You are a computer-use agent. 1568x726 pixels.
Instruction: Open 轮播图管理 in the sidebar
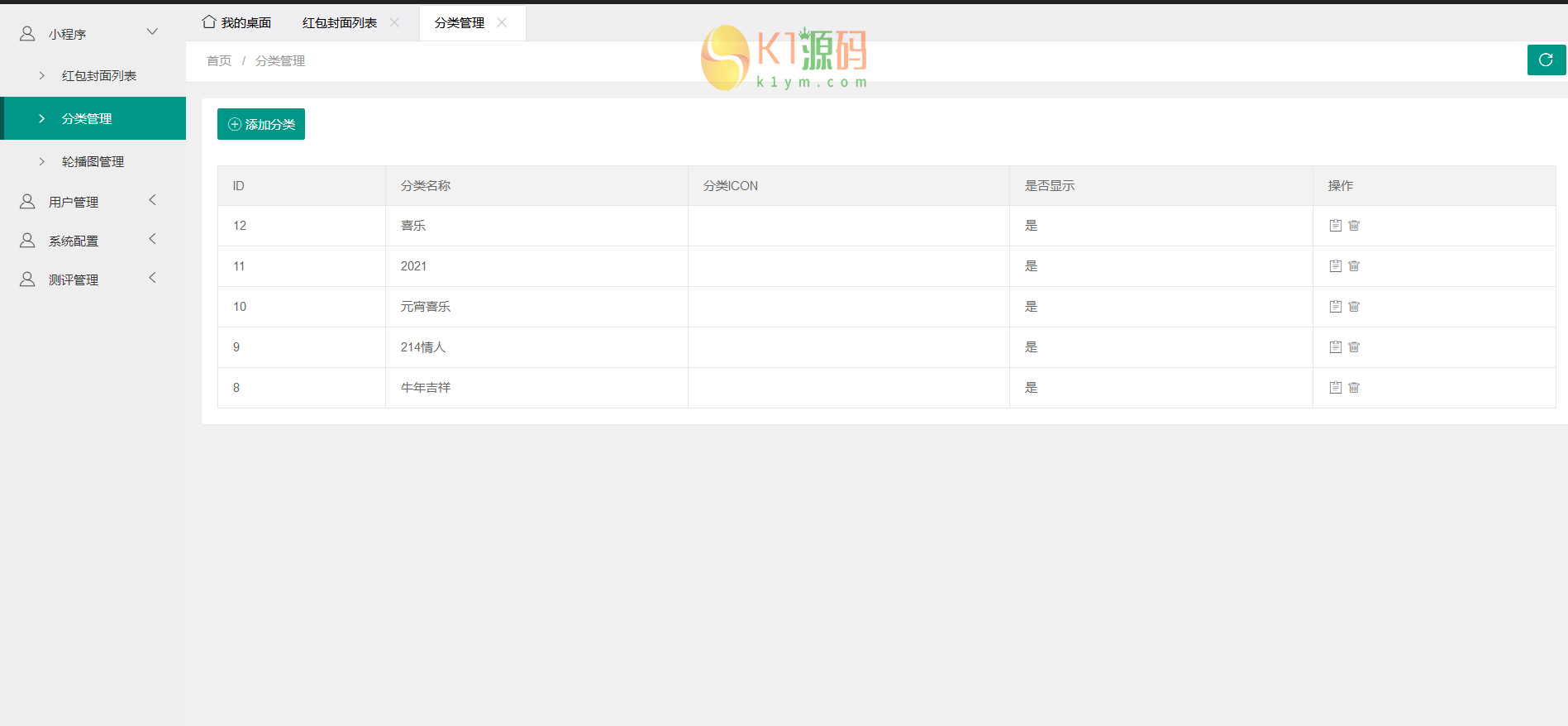click(93, 161)
